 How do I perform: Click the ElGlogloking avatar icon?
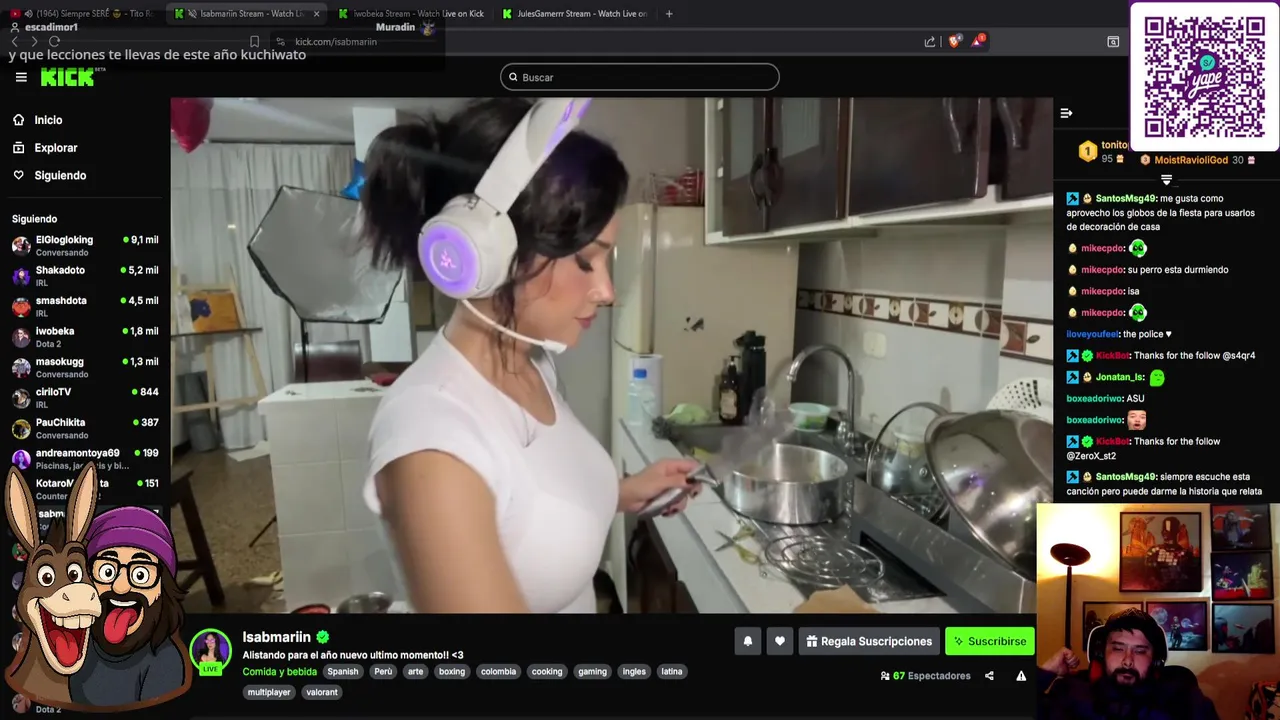tap(21, 246)
